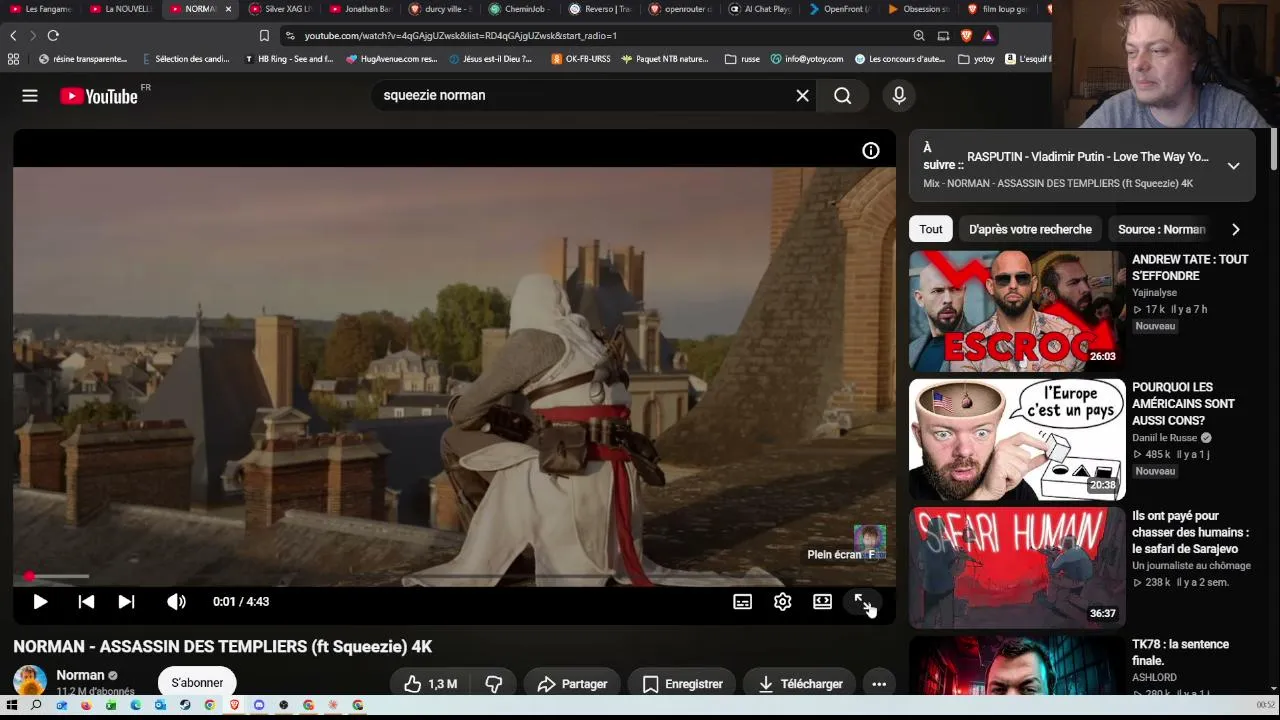Skip to the previous video
The width and height of the screenshot is (1280, 720).
click(86, 602)
